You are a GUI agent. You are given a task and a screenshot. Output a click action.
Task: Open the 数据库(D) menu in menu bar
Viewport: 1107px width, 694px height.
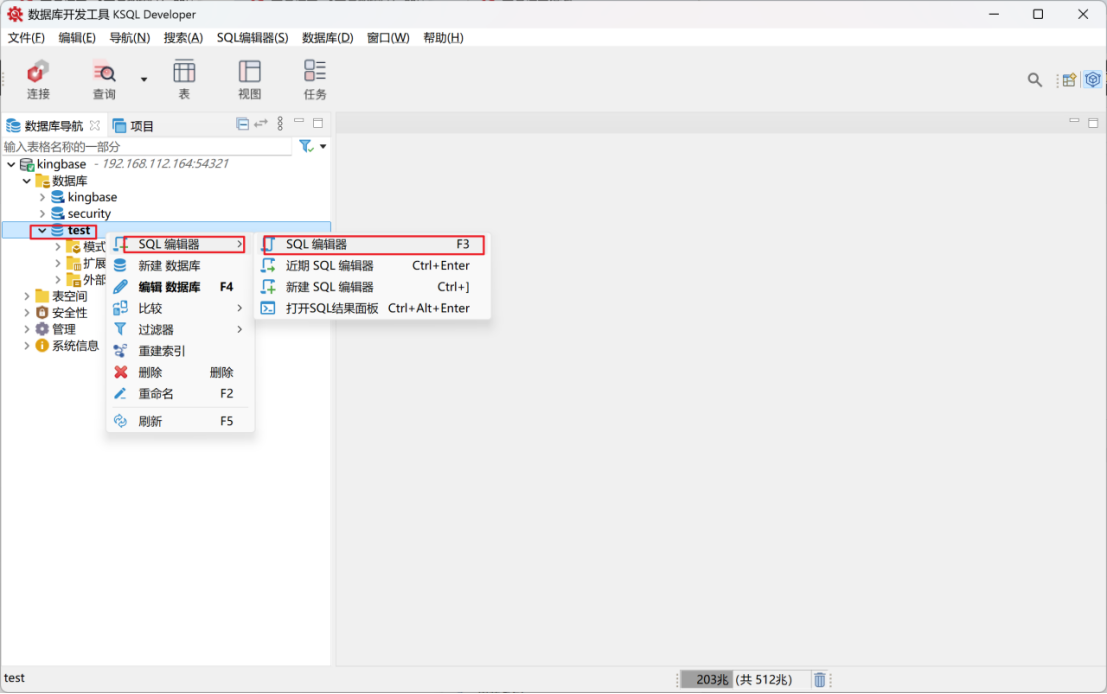(327, 38)
